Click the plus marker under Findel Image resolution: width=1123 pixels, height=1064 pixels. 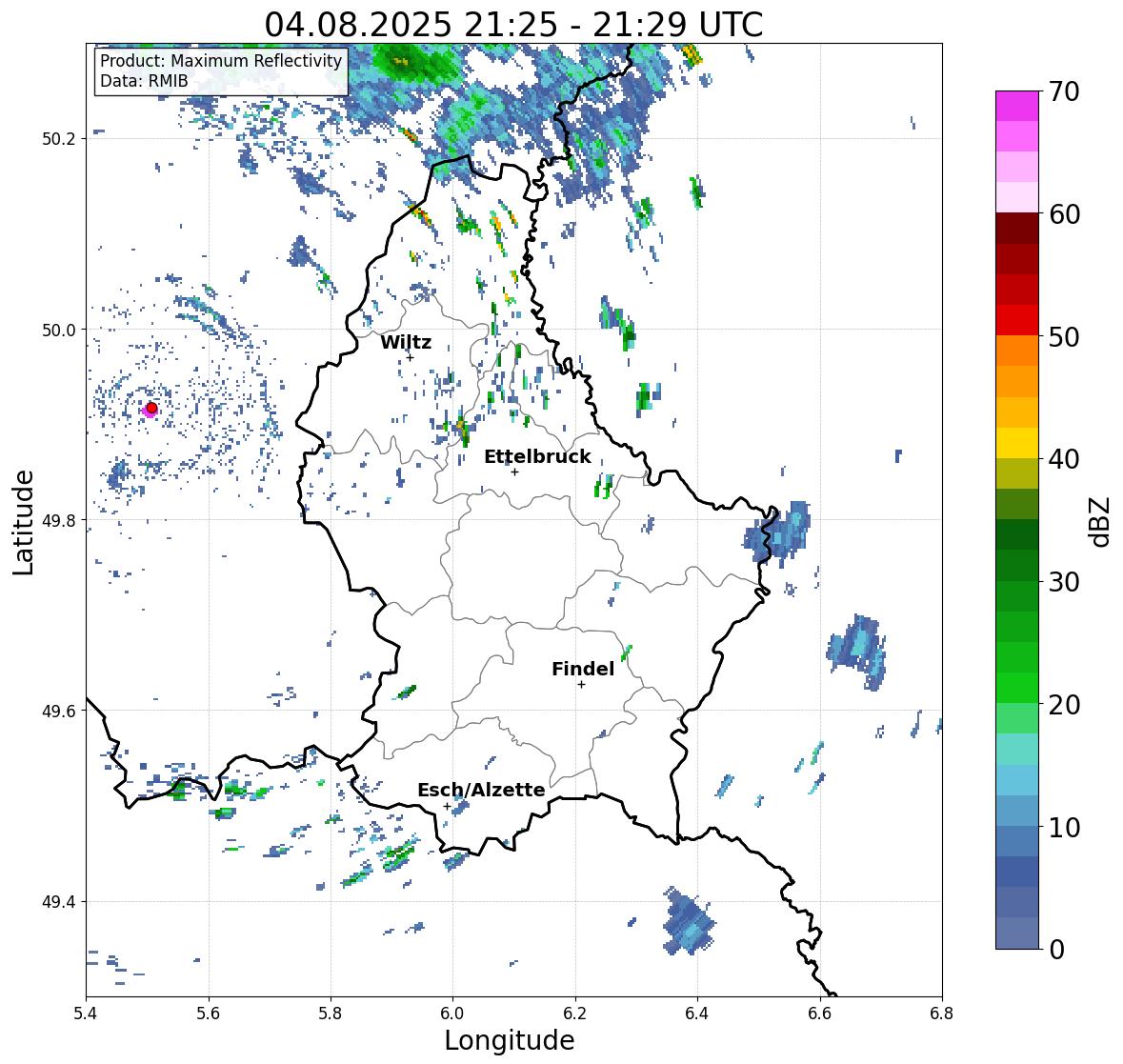(x=582, y=685)
